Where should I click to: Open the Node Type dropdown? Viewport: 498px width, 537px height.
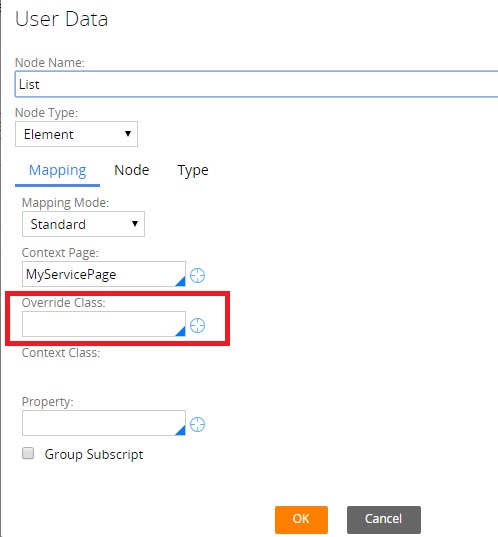[x=76, y=134]
